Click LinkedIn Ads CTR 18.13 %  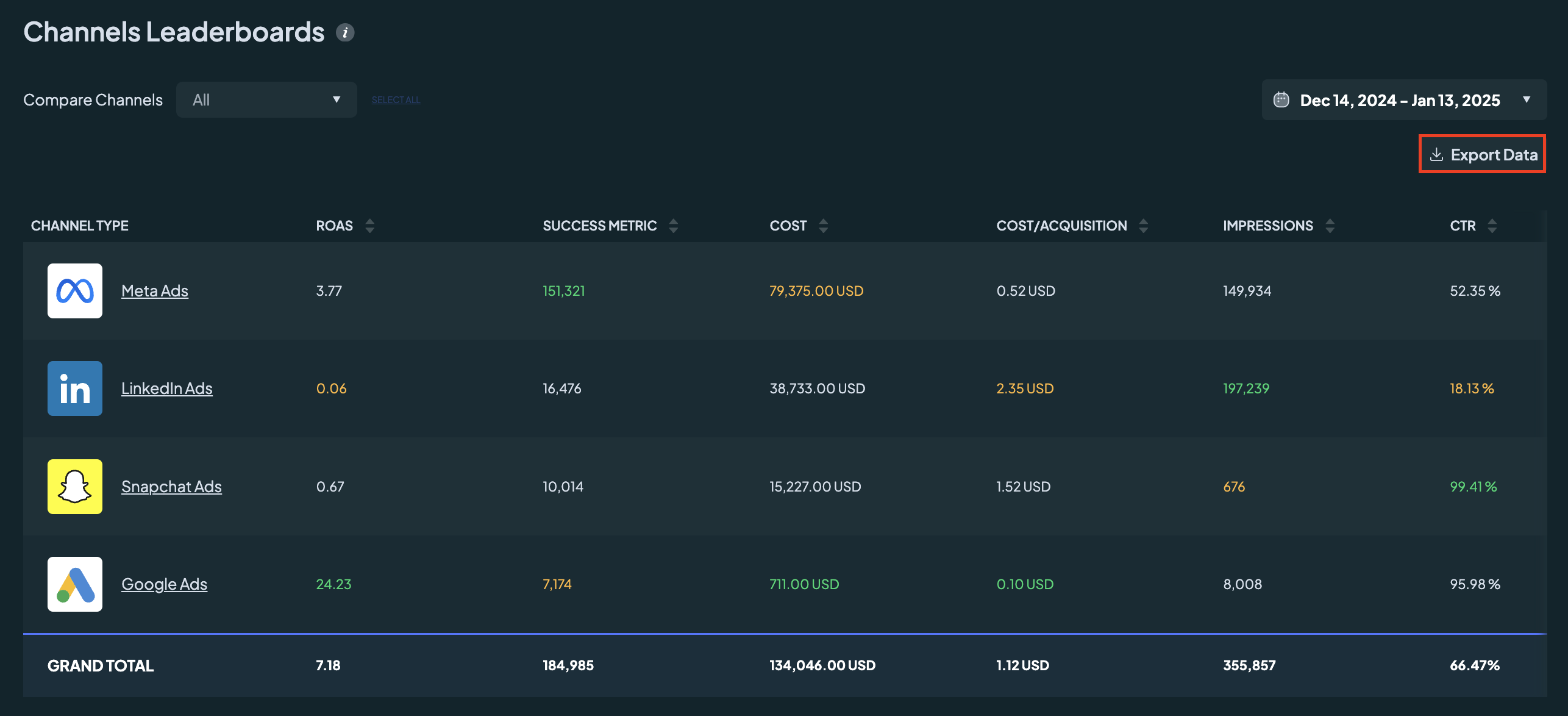point(1472,388)
